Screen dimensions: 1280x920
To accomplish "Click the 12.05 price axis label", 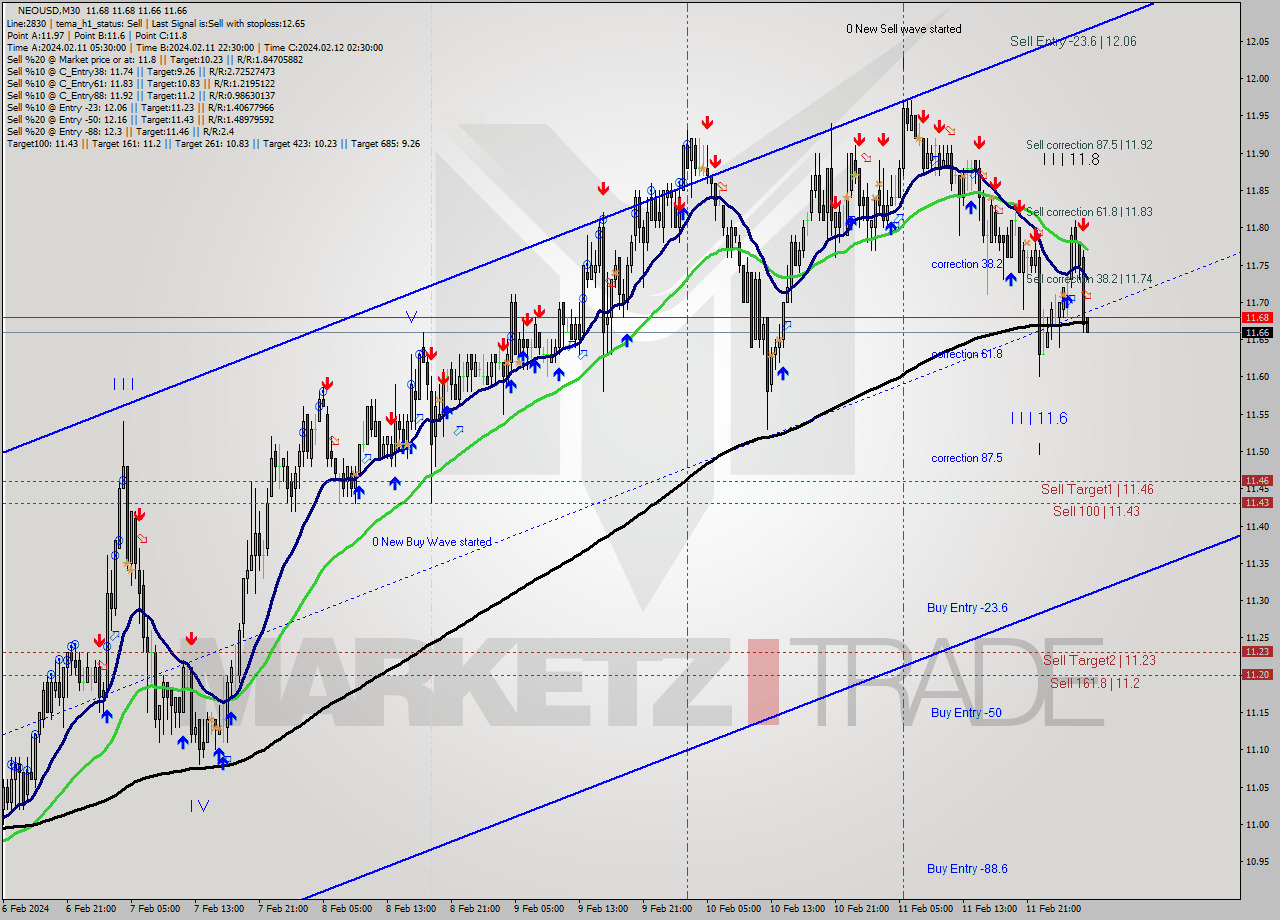I will [x=1257, y=42].
